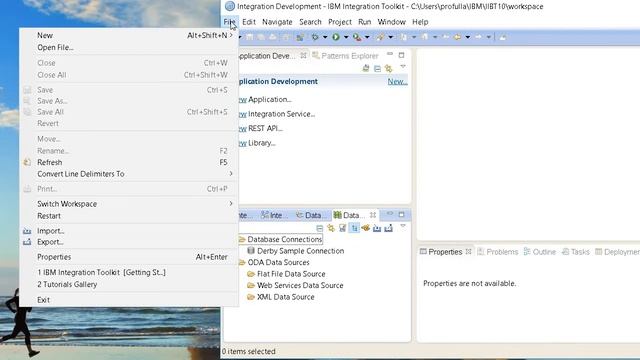
Task: Select Exit from the File menu
Action: [x=129, y=300]
